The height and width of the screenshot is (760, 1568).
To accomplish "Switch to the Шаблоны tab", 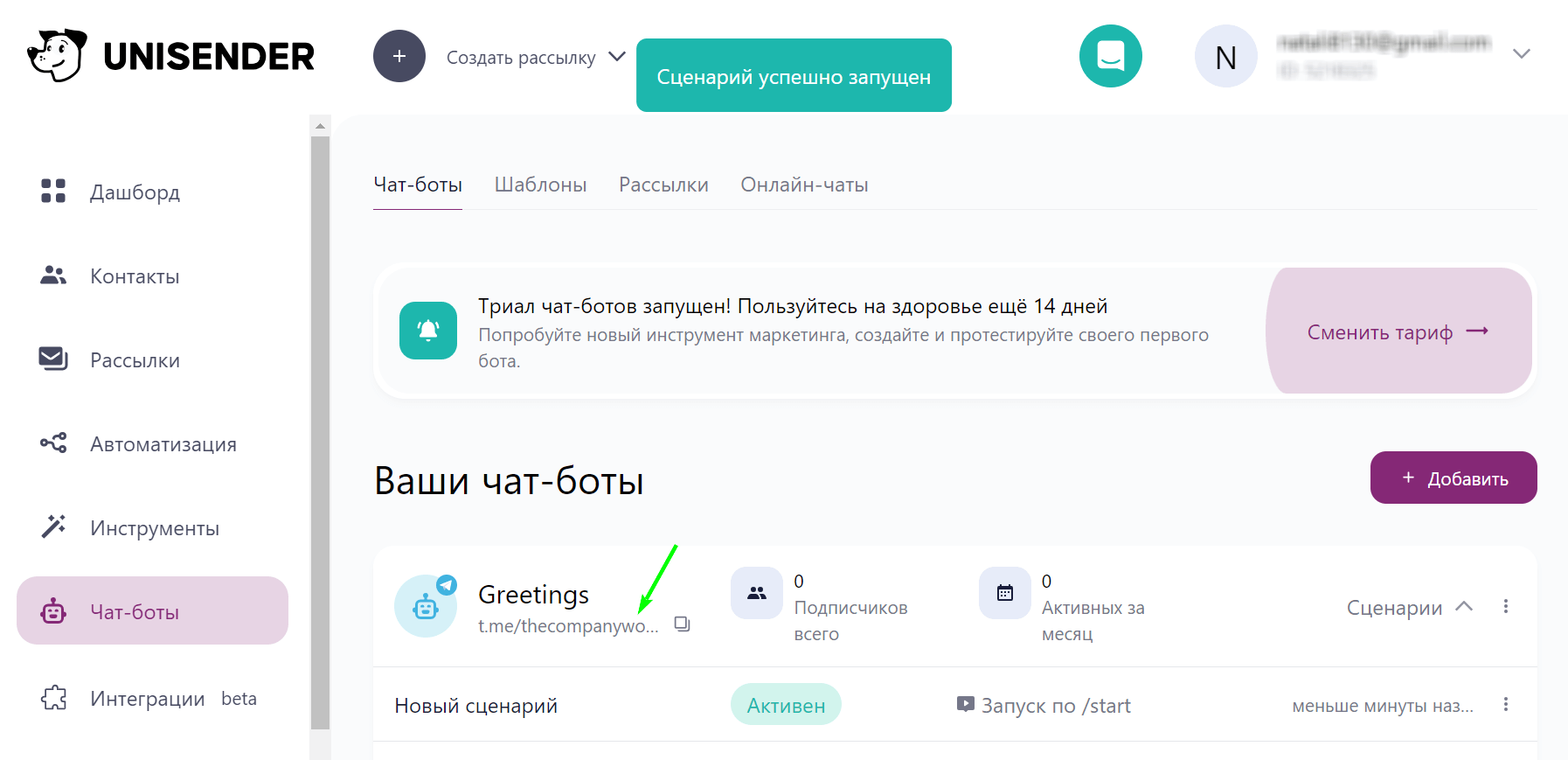I will pos(540,185).
